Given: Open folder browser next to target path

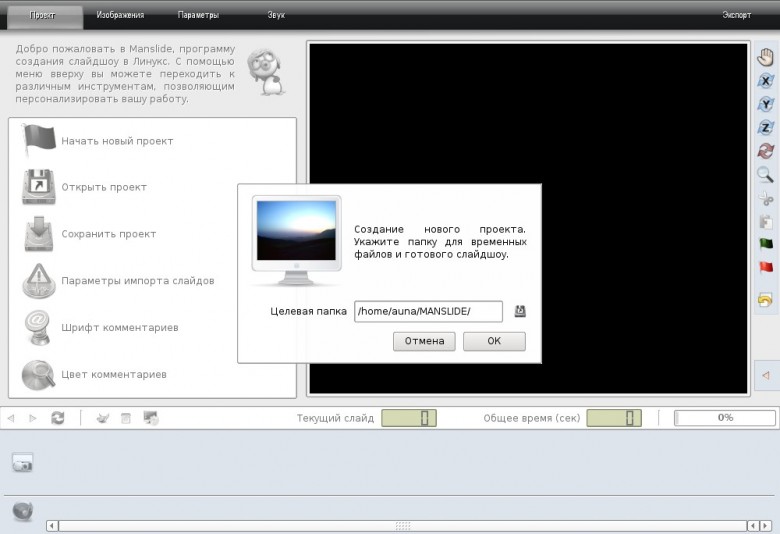Looking at the screenshot, I should point(520,311).
